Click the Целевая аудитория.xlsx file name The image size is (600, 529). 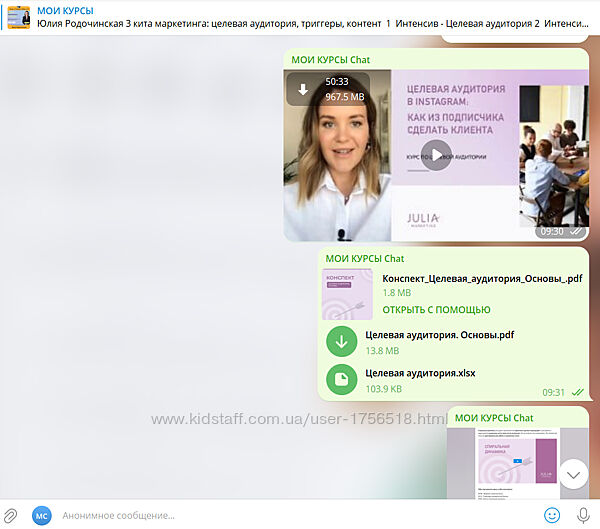(x=420, y=373)
